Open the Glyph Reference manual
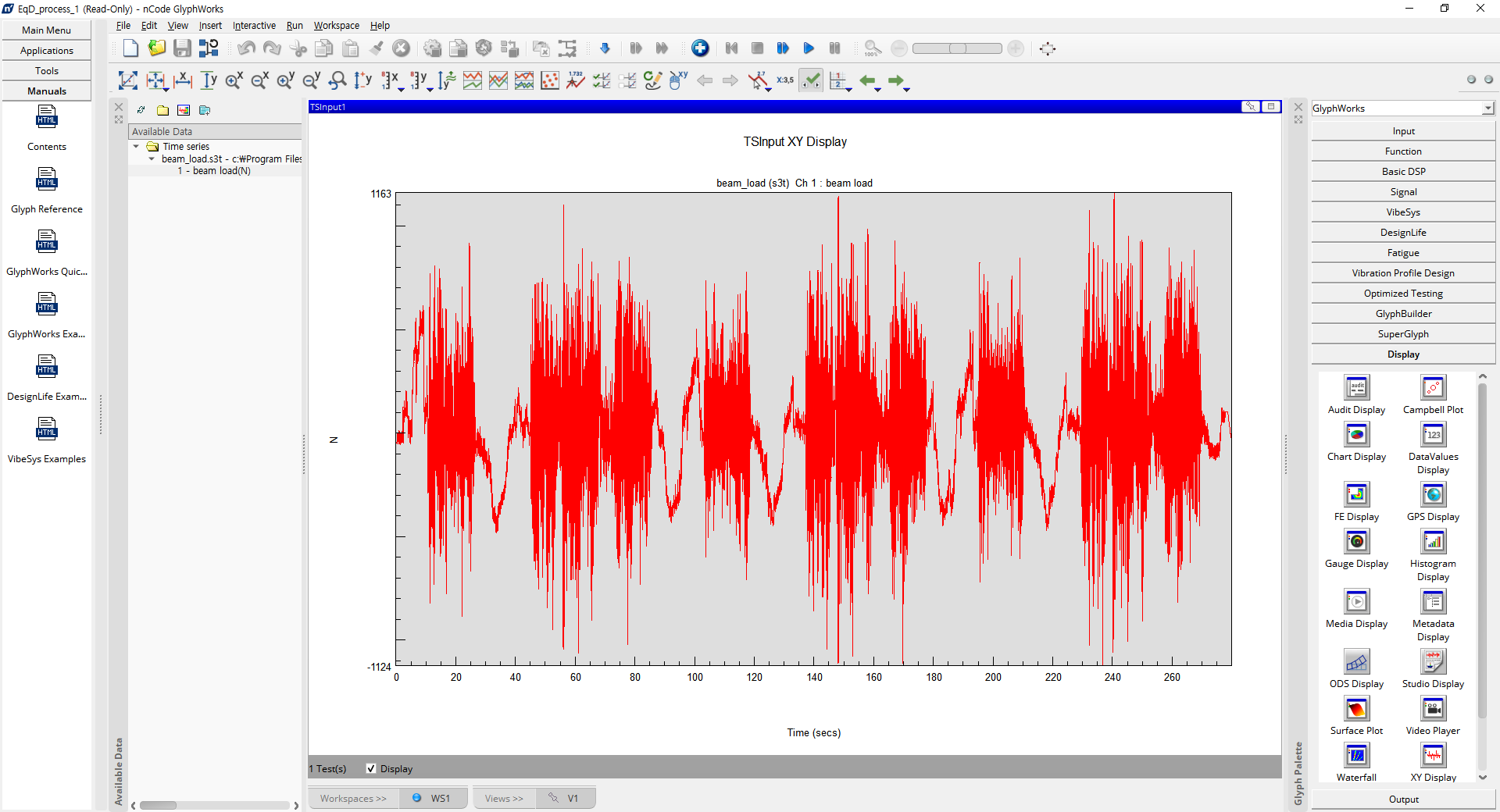Viewport: 1500px width, 812px height. click(47, 191)
